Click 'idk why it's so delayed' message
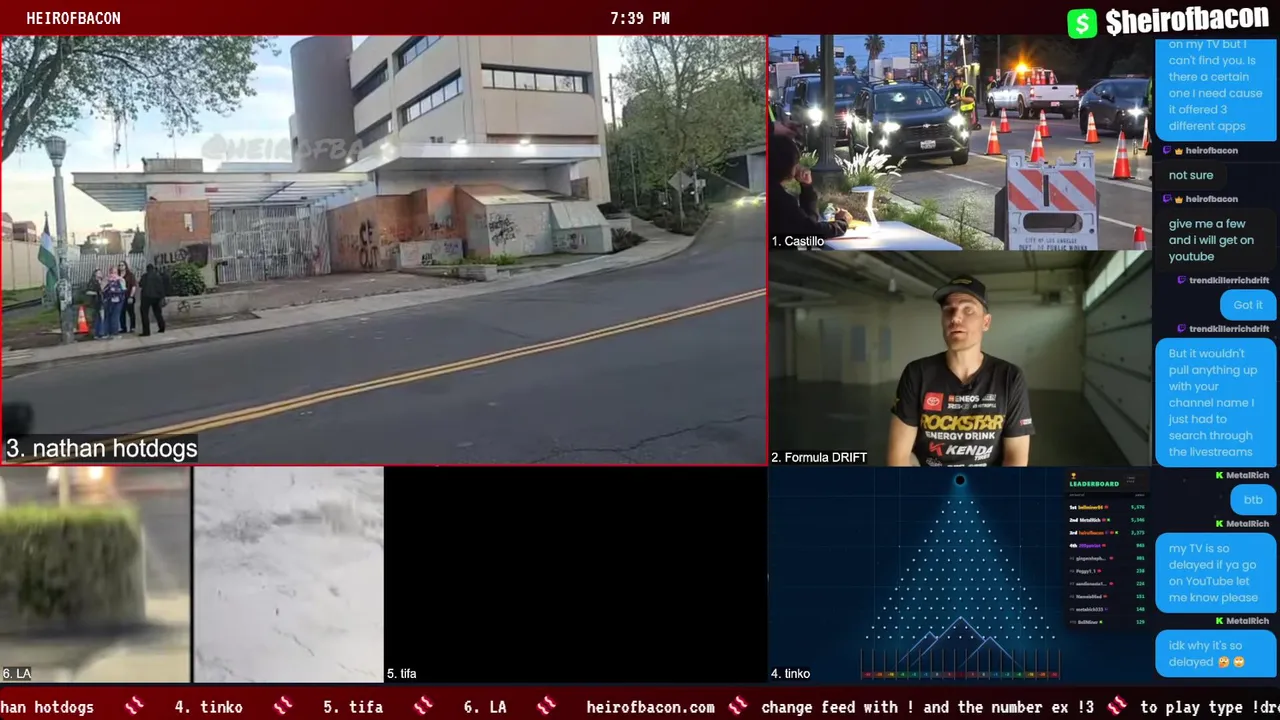 pyautogui.click(x=1215, y=654)
